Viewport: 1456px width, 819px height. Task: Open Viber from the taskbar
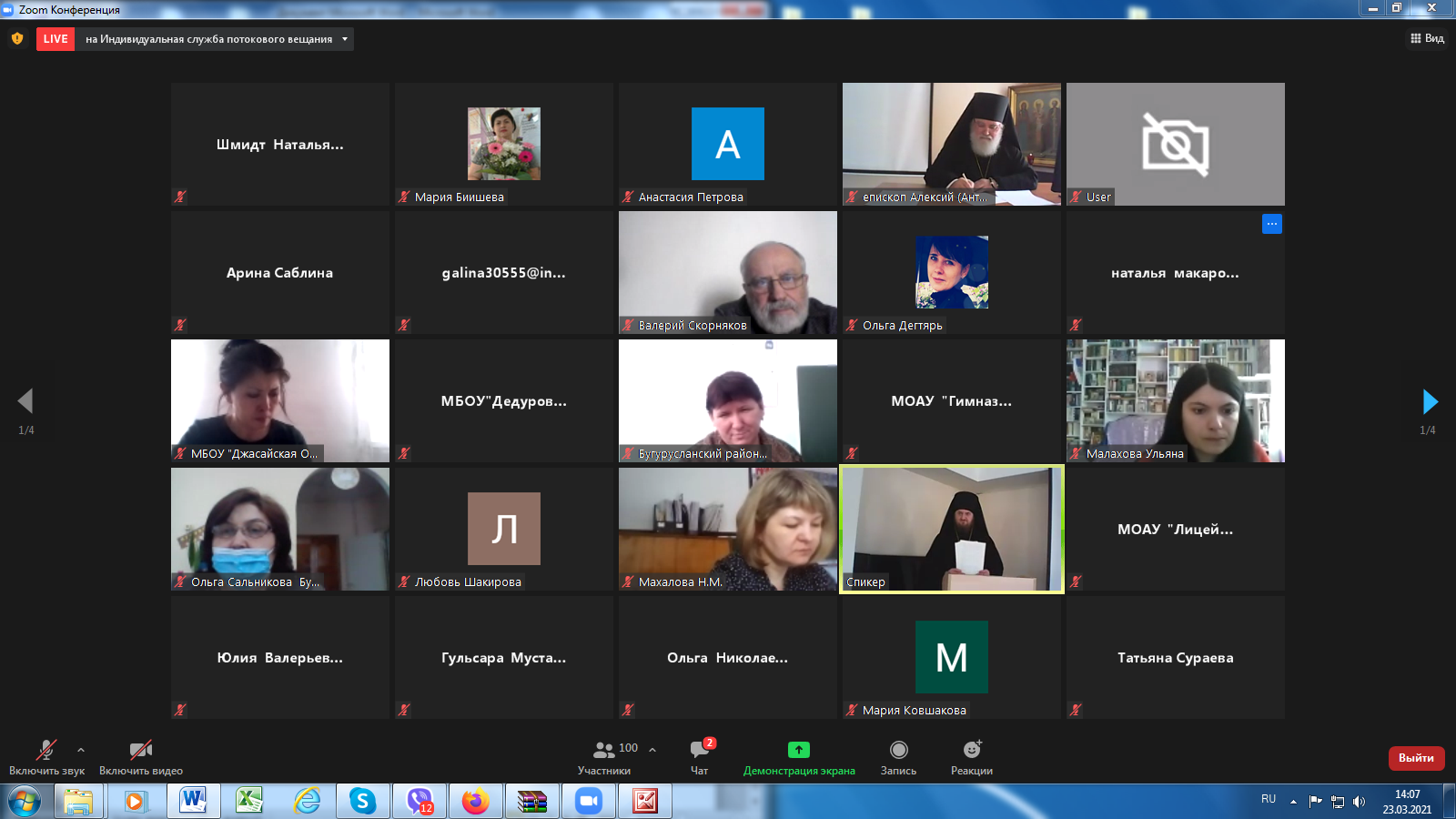pyautogui.click(x=420, y=801)
